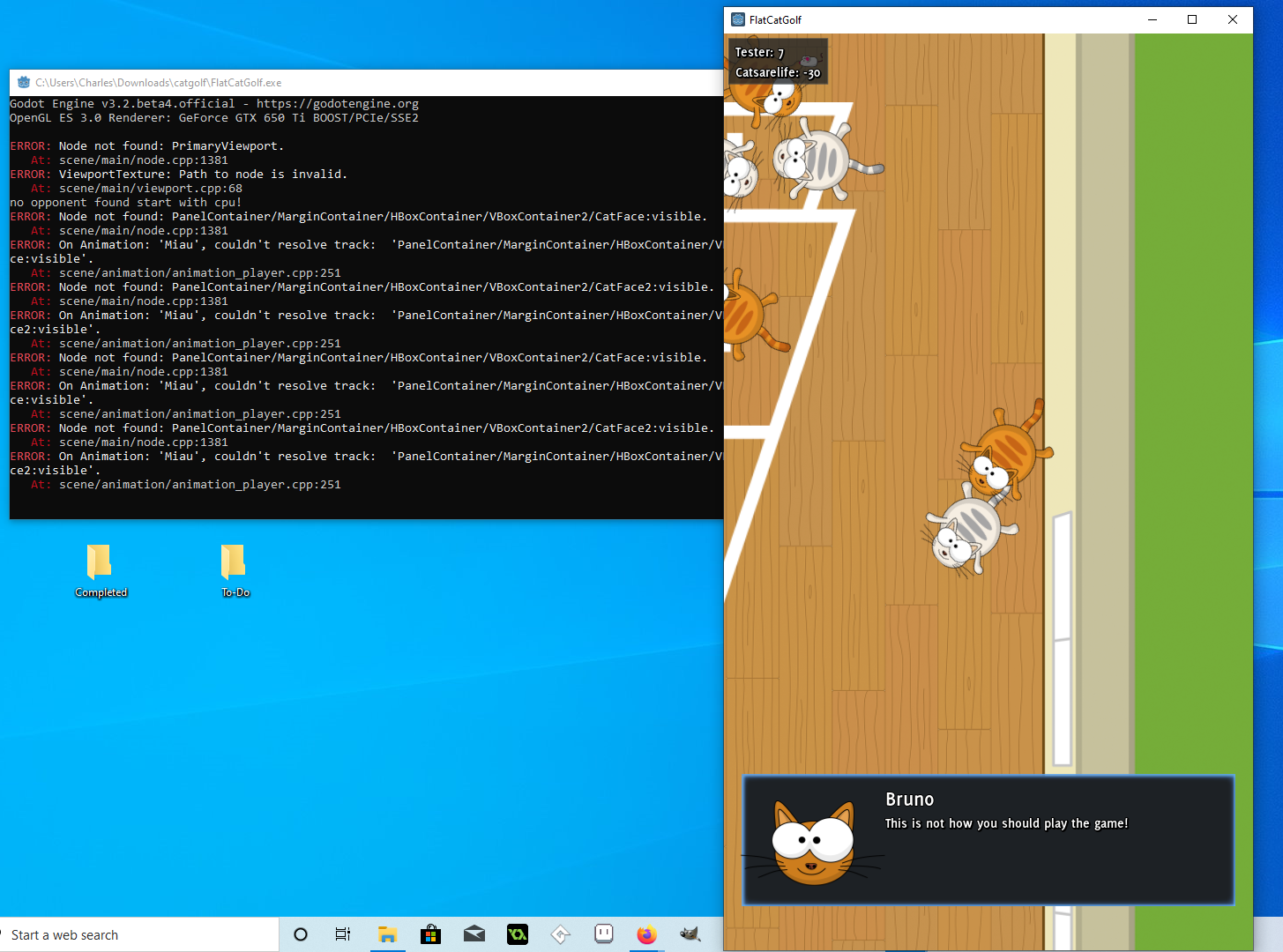This screenshot has width=1283, height=952.
Task: Open File Explorer from the taskbar
Action: [387, 934]
